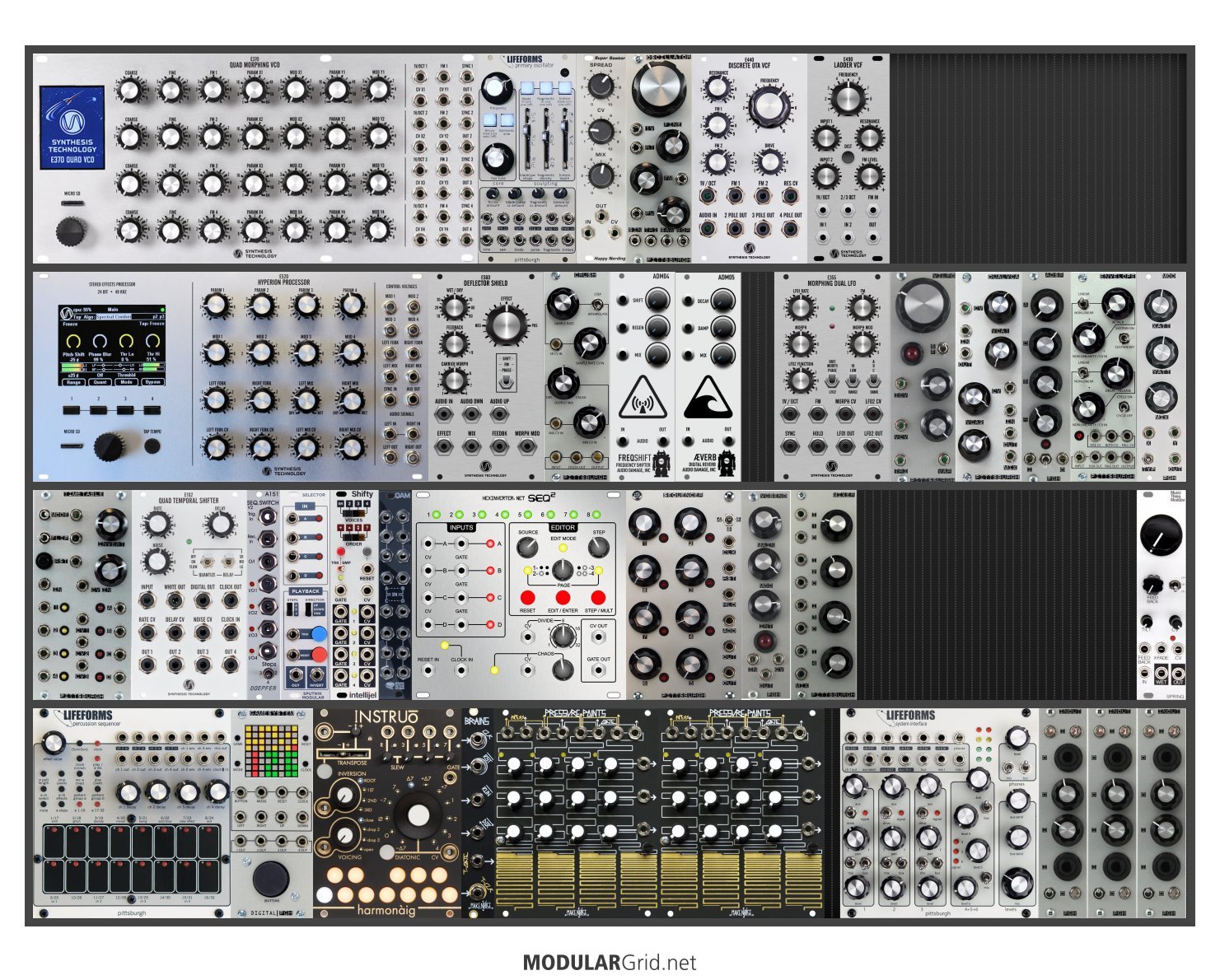1220x980 pixels.
Task: Turn the COARSE knob in E370 first row
Action: [x=131, y=89]
